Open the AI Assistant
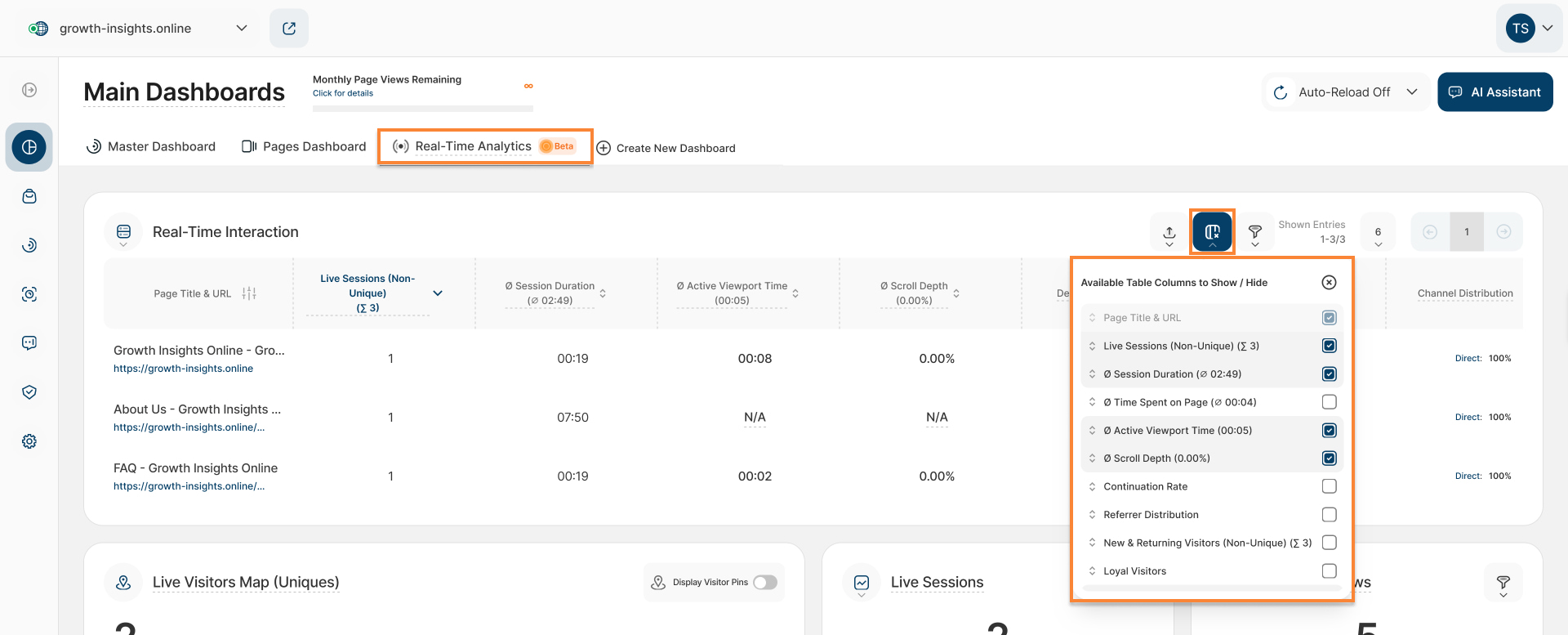 coord(1495,92)
